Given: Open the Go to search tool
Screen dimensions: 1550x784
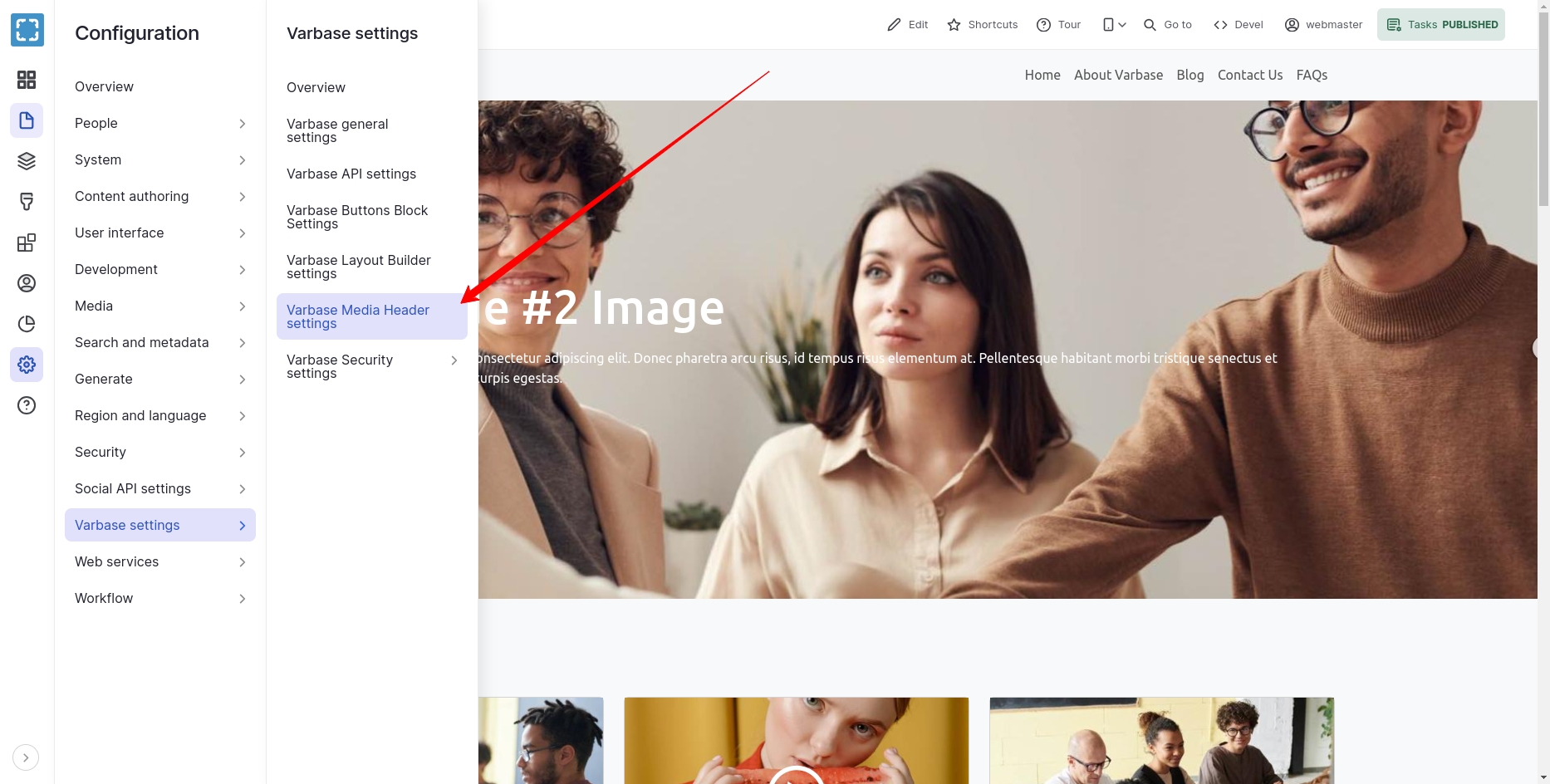Looking at the screenshot, I should (1167, 25).
